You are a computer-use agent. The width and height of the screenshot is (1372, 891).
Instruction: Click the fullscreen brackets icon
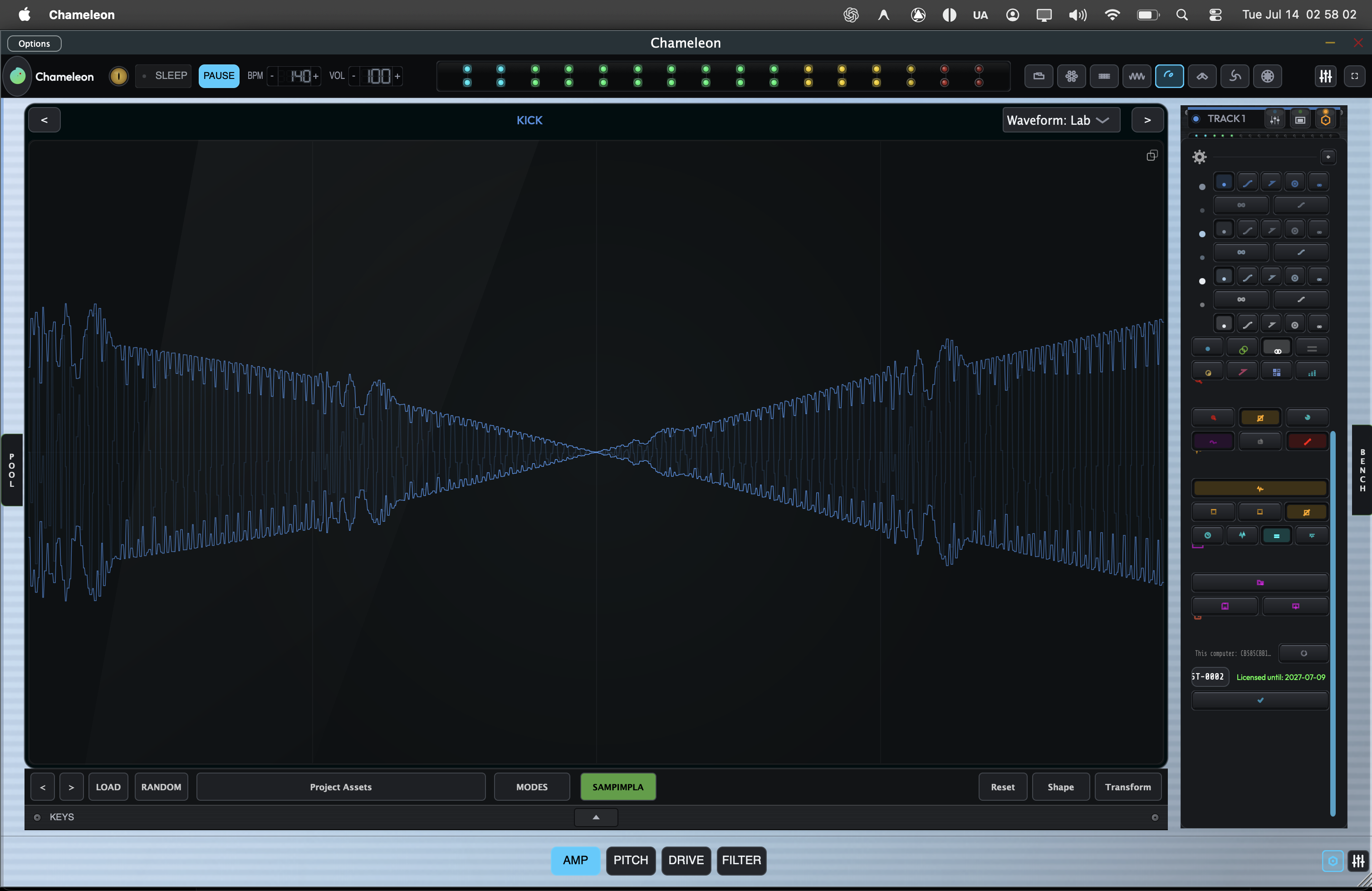[1355, 76]
